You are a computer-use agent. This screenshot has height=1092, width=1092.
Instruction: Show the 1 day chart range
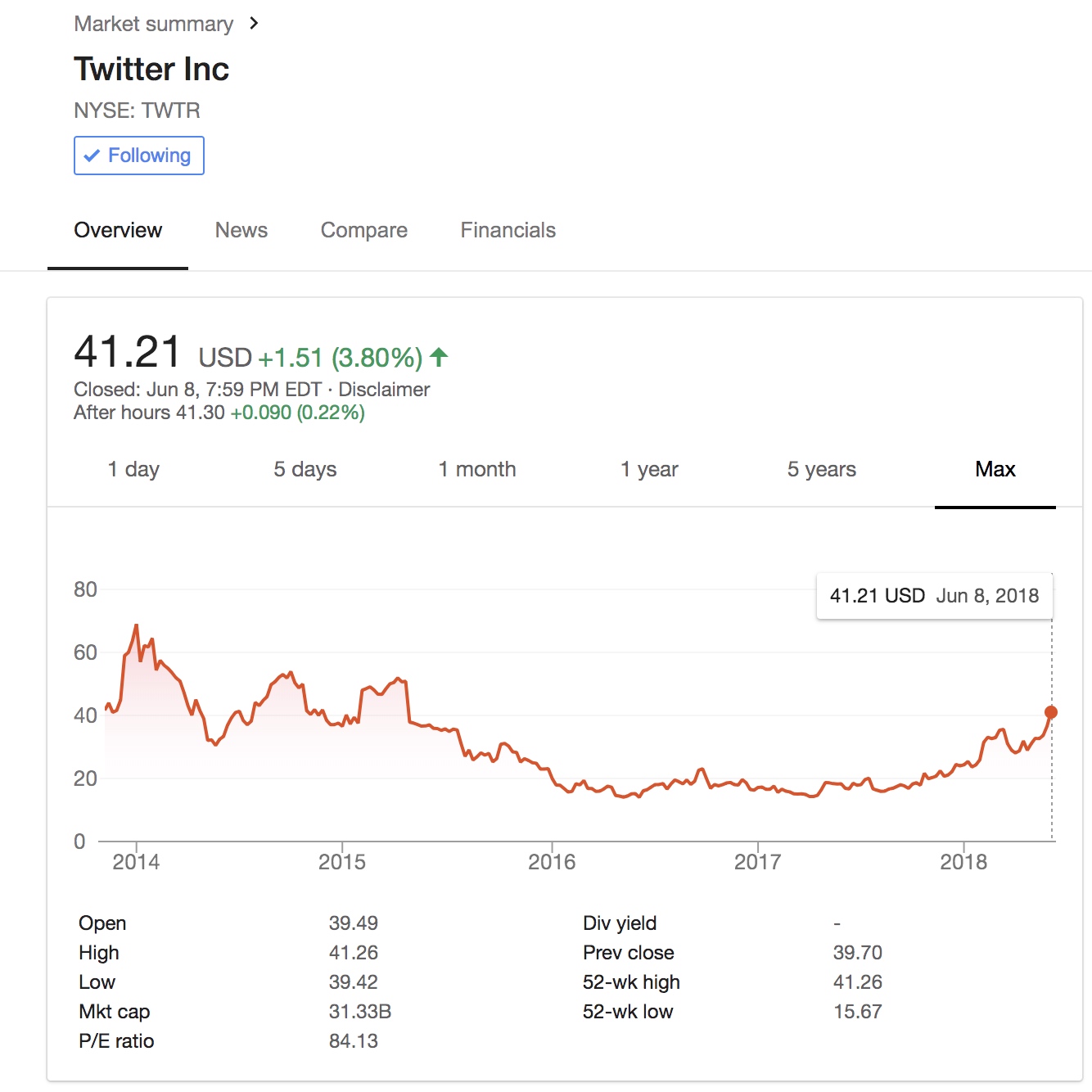(133, 469)
